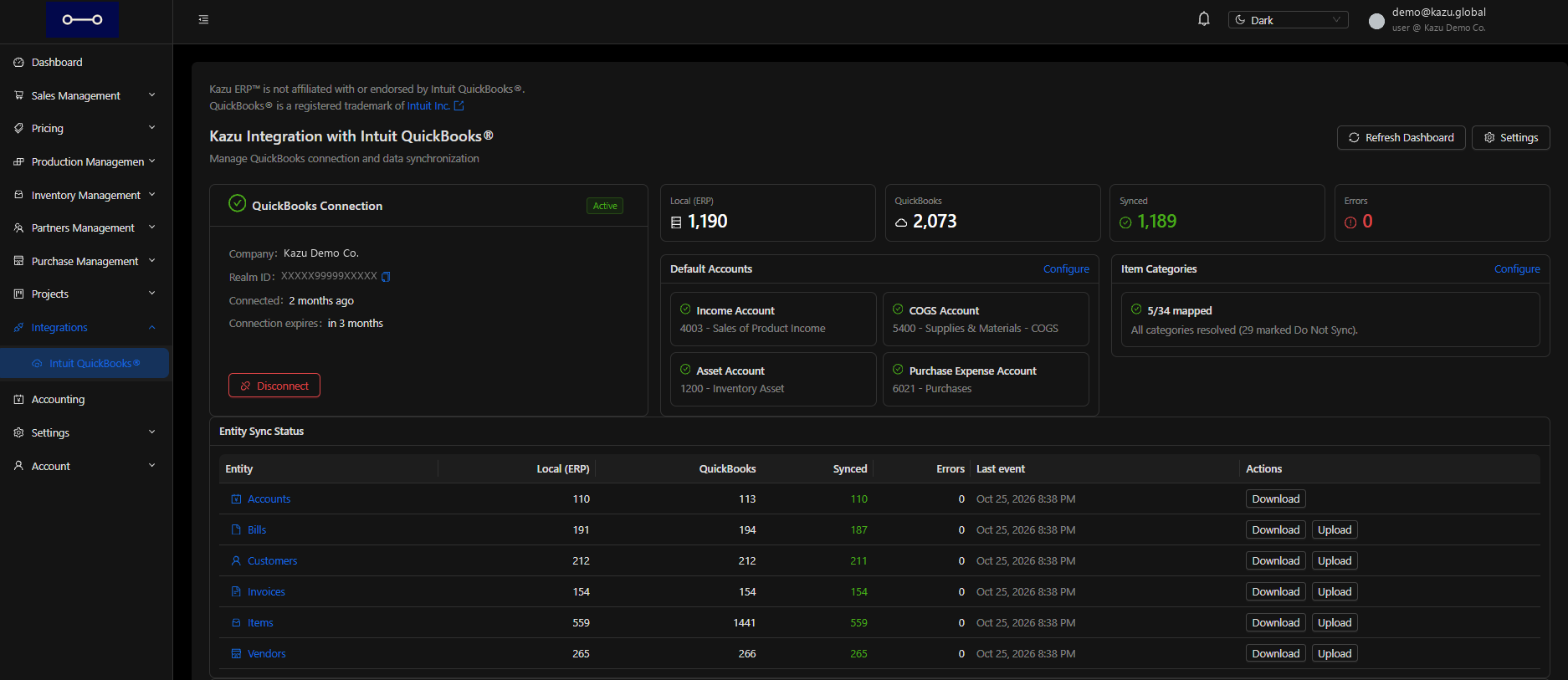Expand the Inventory Management section
Screen dimensions: 1568x680
coord(85,195)
